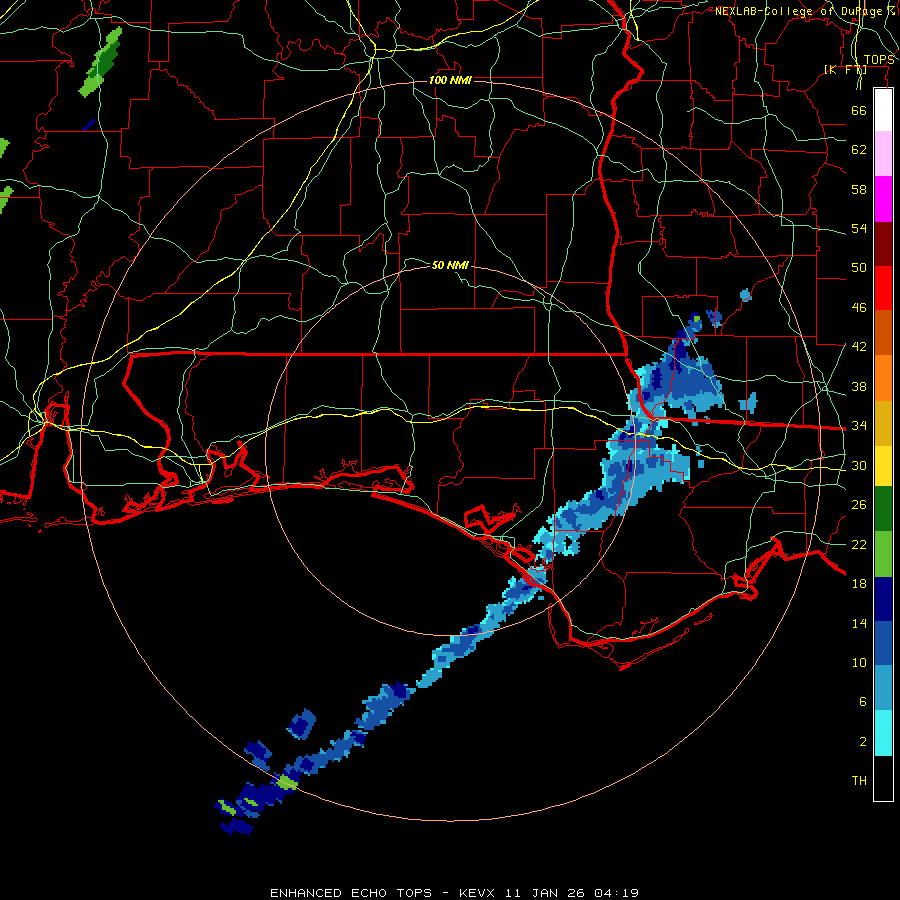Click the 2 label on the scale

(x=862, y=742)
